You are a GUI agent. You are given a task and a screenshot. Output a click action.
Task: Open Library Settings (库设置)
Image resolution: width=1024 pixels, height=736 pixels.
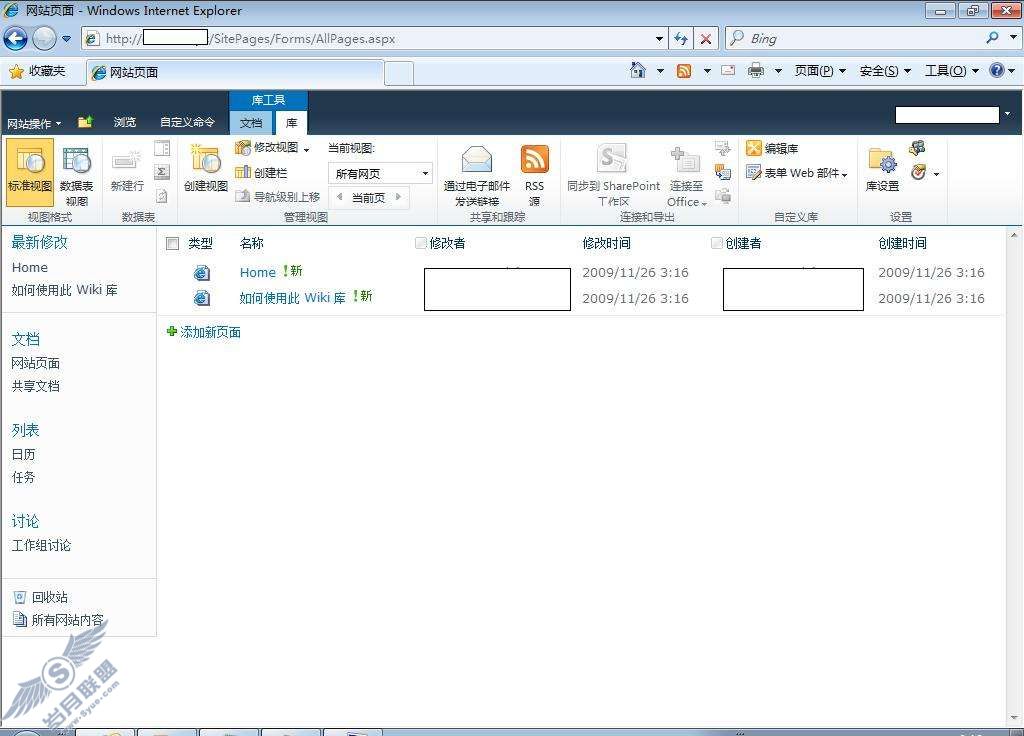click(882, 170)
